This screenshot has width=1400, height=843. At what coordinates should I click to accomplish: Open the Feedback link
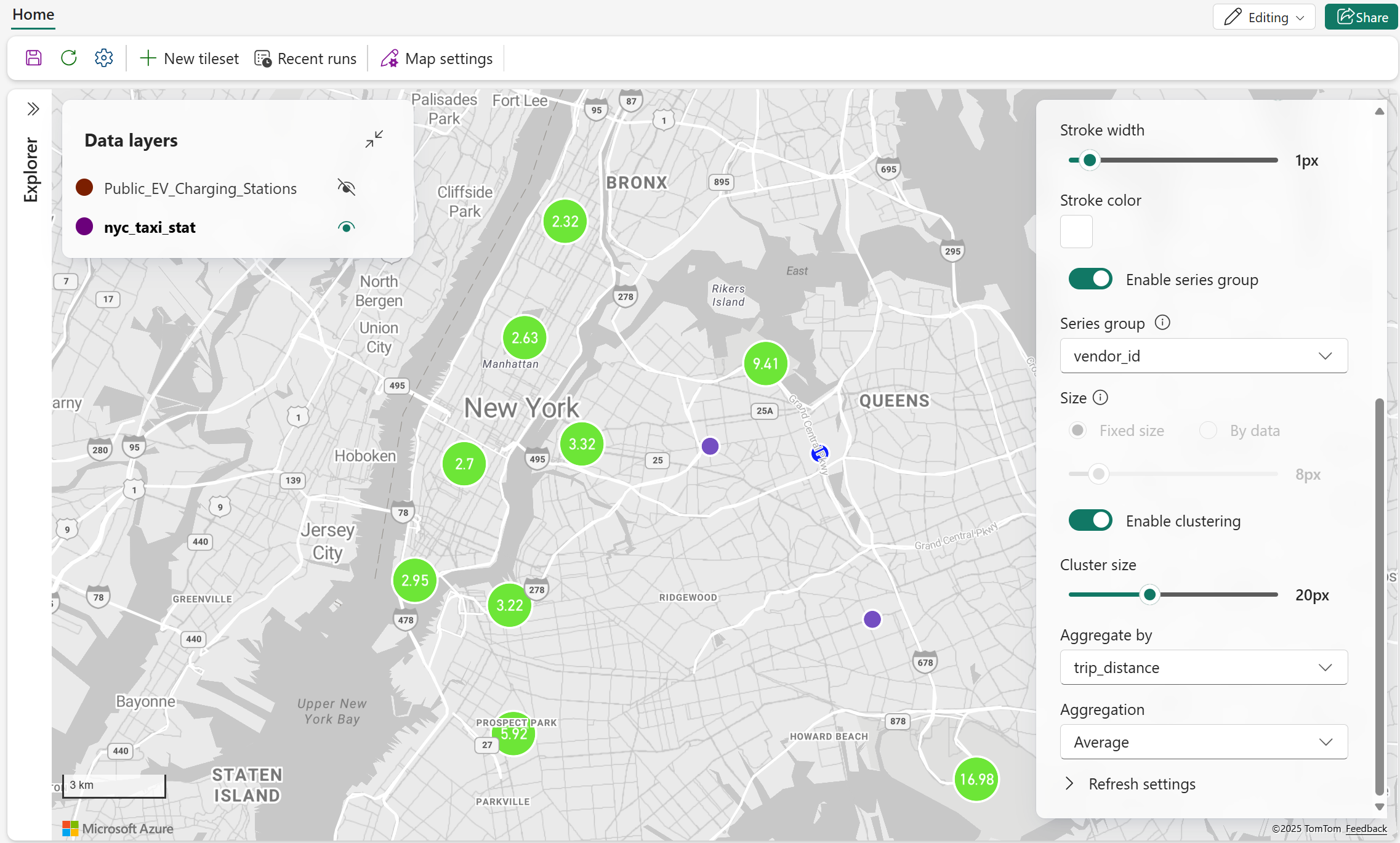point(1366,829)
